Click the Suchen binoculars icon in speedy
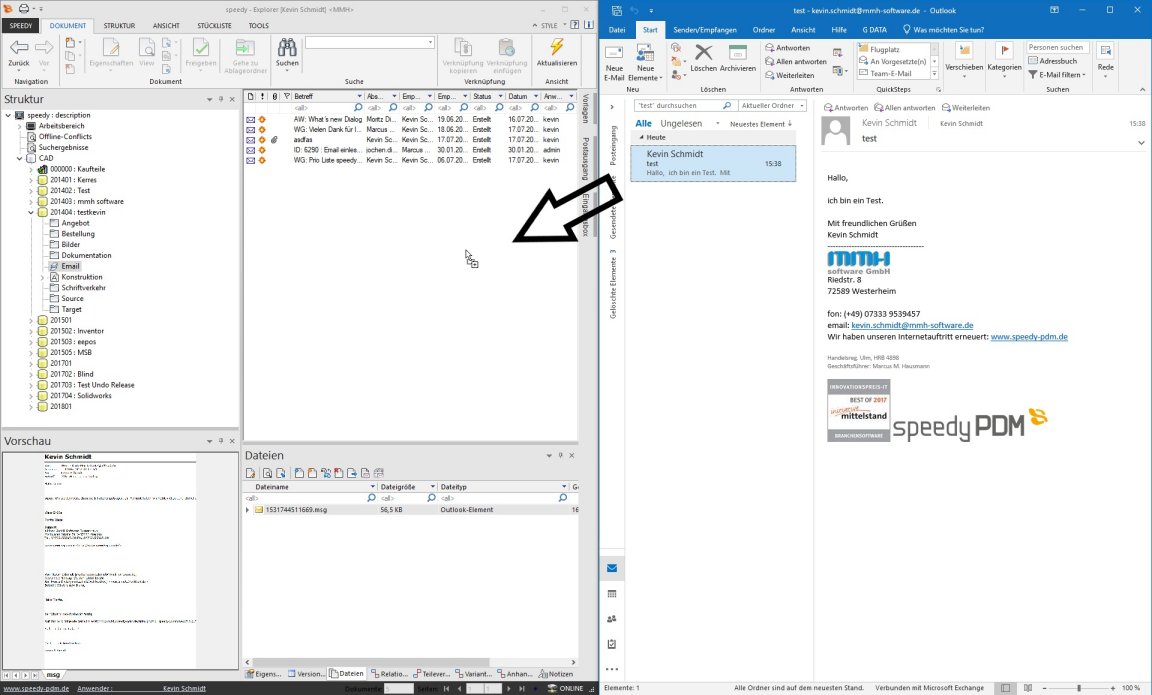Image resolution: width=1152 pixels, height=695 pixels. coord(287,48)
